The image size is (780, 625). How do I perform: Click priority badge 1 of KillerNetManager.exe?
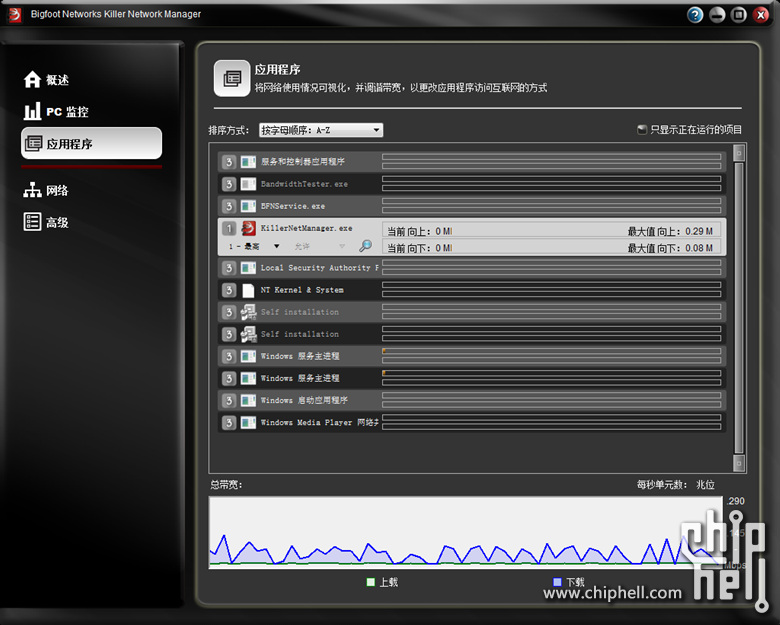click(229, 228)
